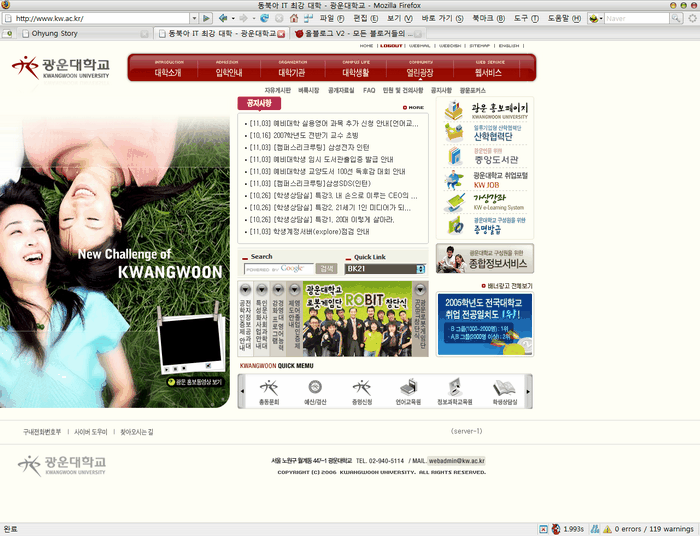
Task: Click the right arrow of Quick Menu
Action: (528, 391)
